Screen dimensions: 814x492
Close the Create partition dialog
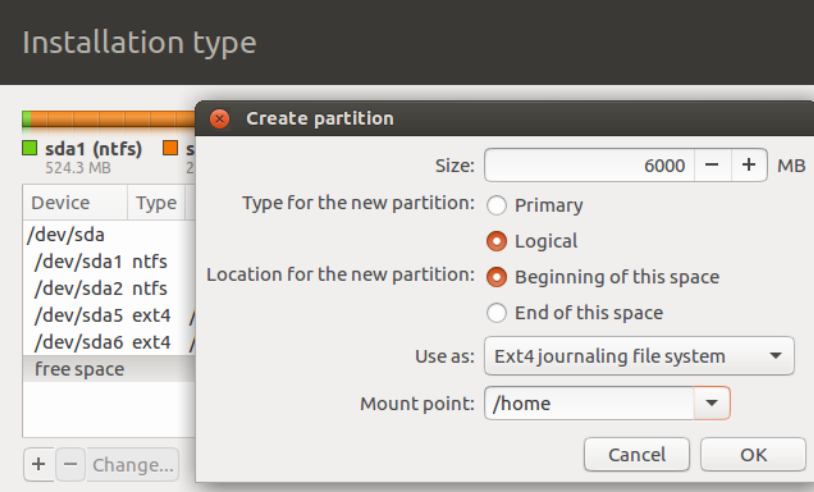pos(220,119)
